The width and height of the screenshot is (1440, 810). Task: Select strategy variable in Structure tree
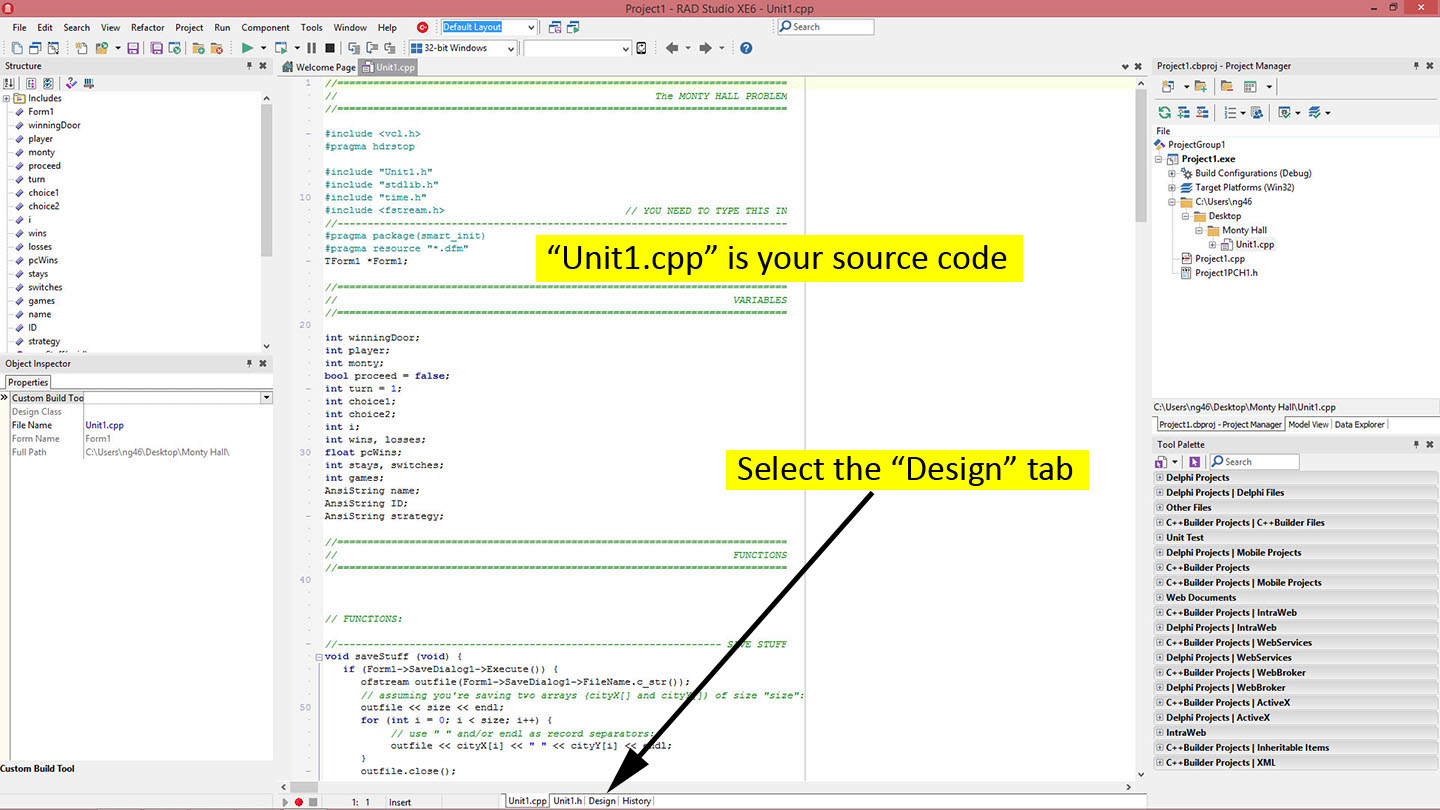click(x=44, y=341)
